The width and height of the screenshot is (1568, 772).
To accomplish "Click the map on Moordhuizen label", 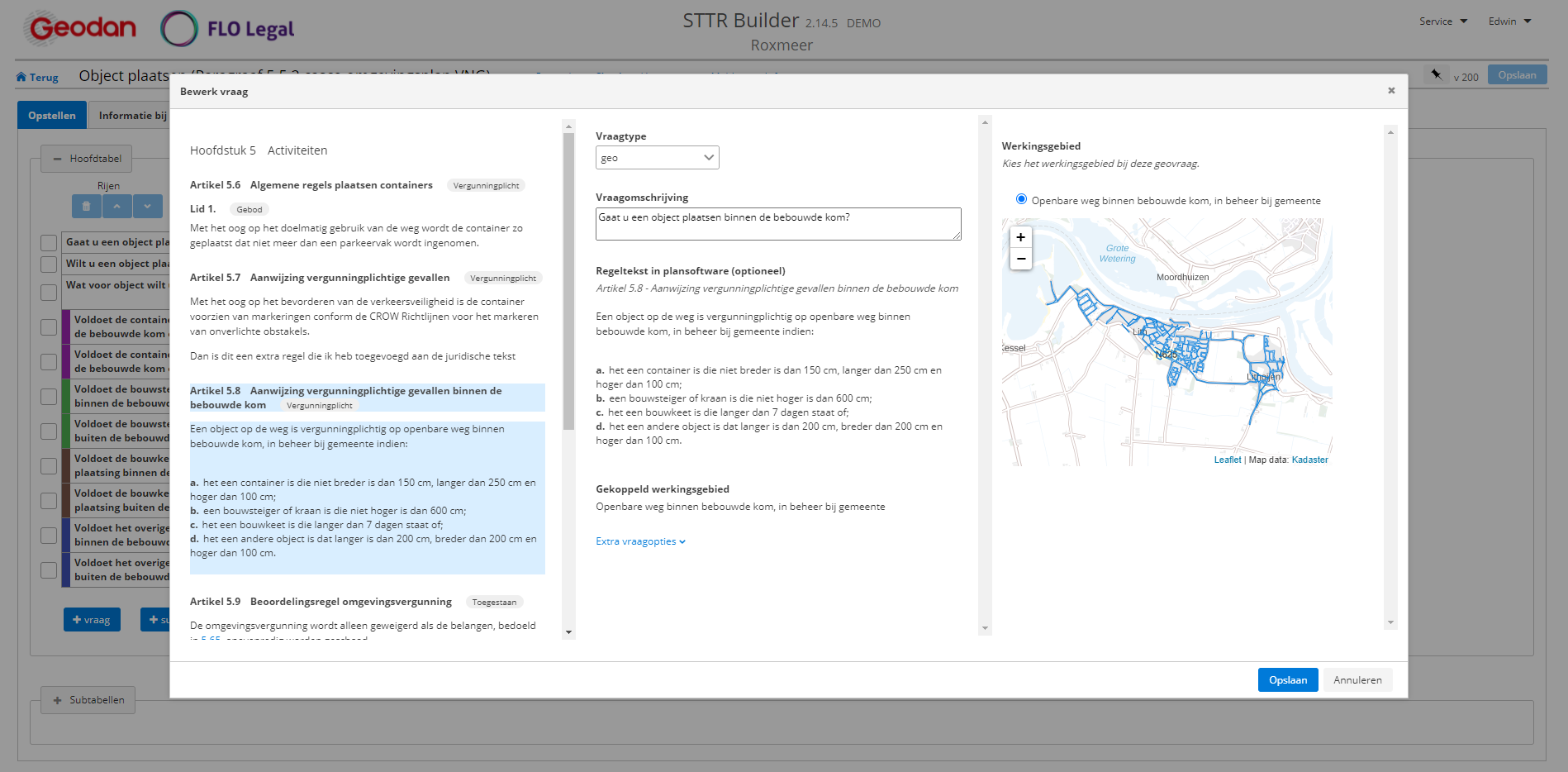I will 1182,278.
